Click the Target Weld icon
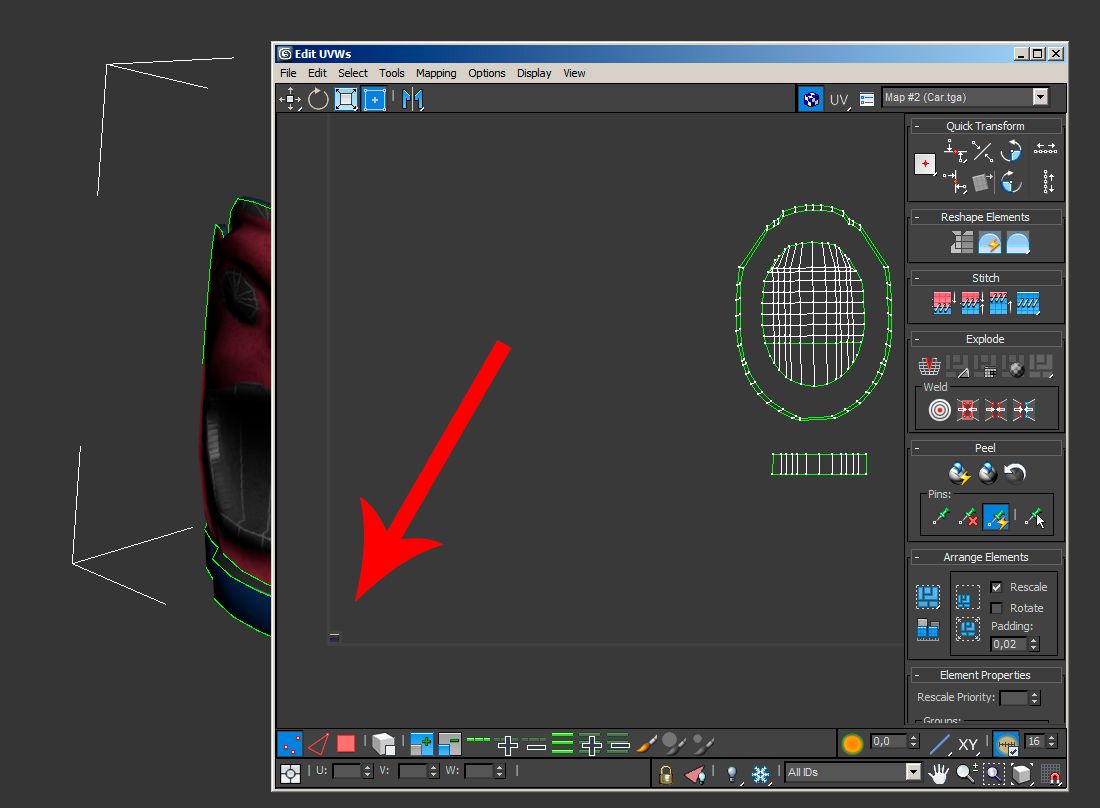Screen dimensions: 1100x808 pyautogui.click(x=939, y=410)
